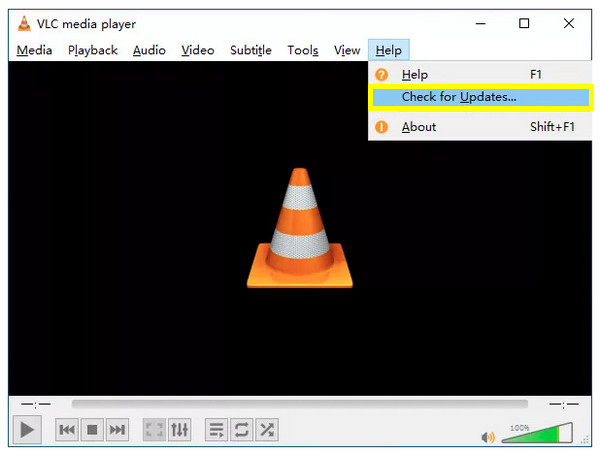Toggle random shuffle playback
This screenshot has width=600, height=454.
(x=267, y=430)
